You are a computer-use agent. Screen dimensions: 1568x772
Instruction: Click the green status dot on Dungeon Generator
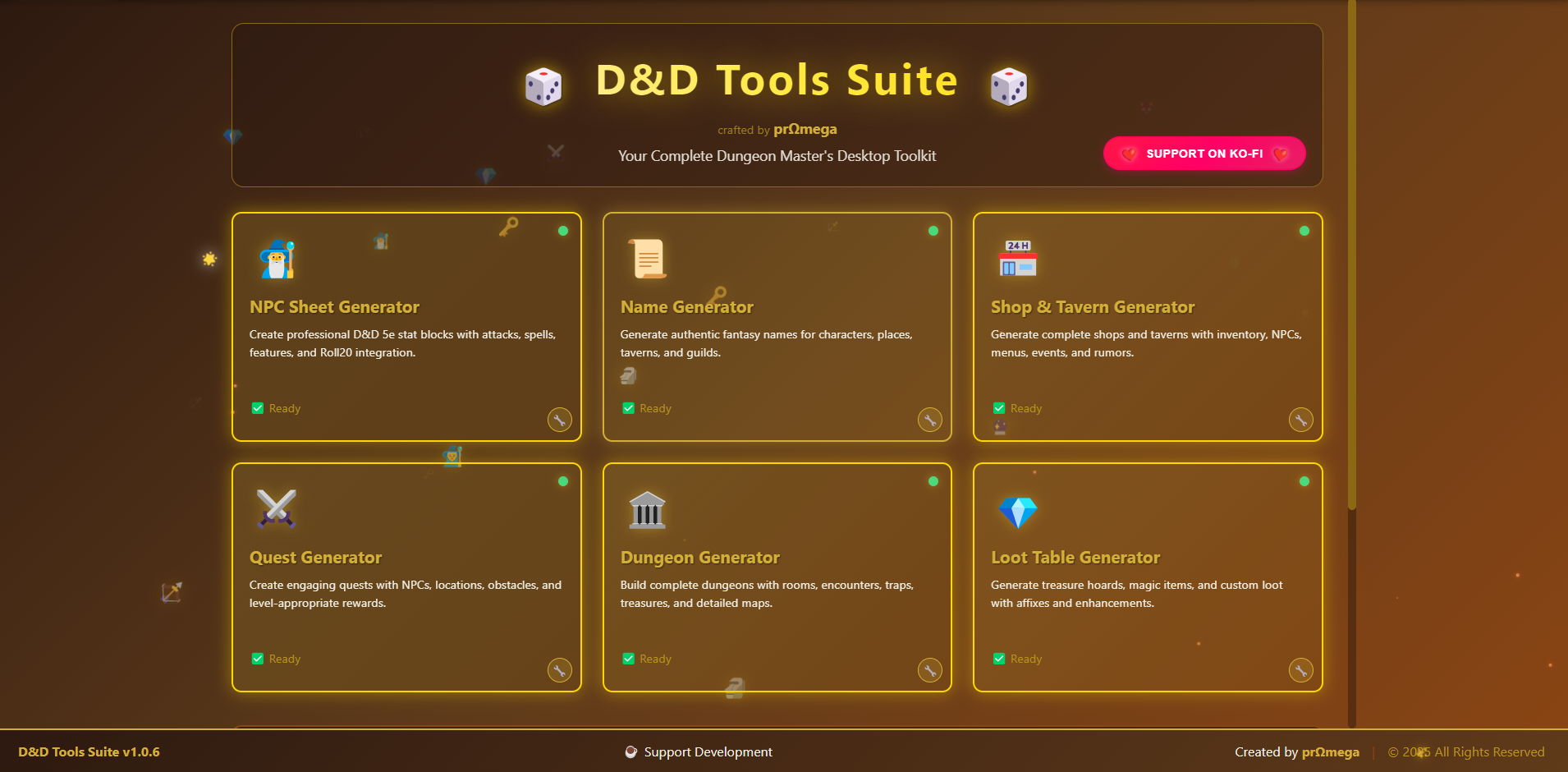pyautogui.click(x=933, y=481)
